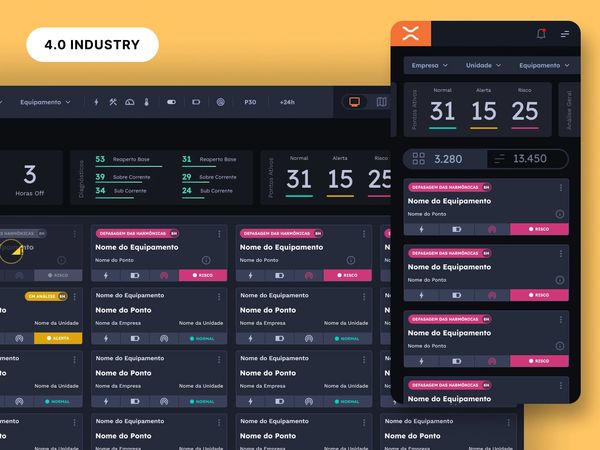
Task: Select the thermometer temperature icon
Action: (x=145, y=102)
